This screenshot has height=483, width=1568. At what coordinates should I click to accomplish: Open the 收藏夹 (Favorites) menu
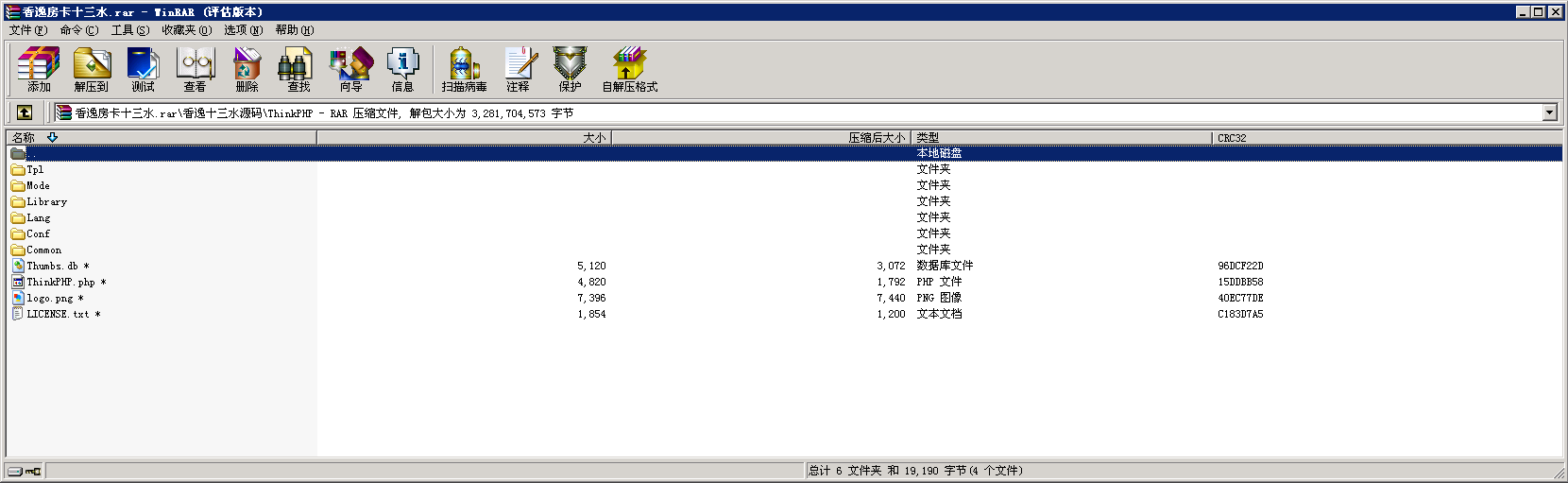(x=186, y=30)
